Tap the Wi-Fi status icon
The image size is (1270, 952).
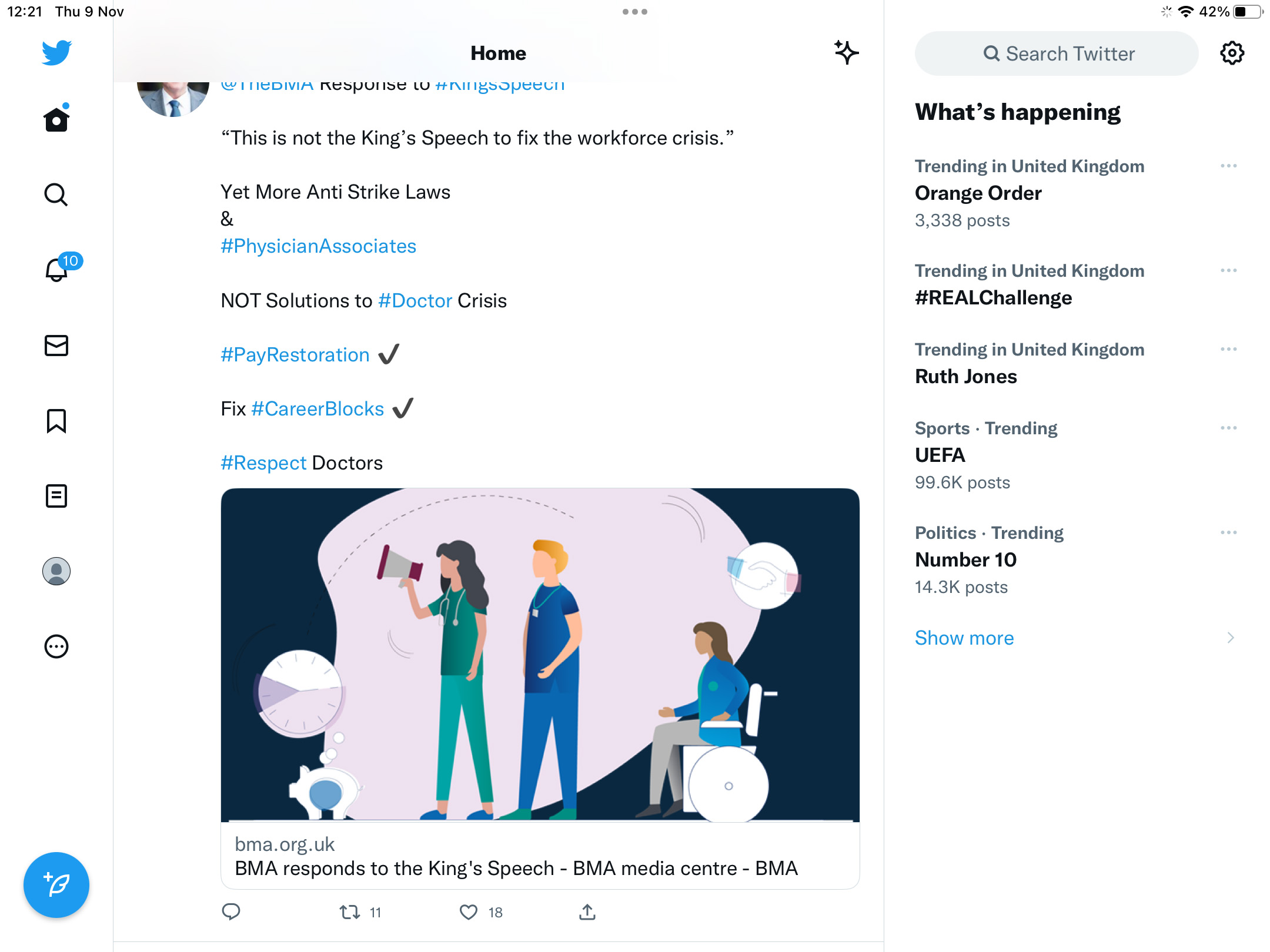1186,12
